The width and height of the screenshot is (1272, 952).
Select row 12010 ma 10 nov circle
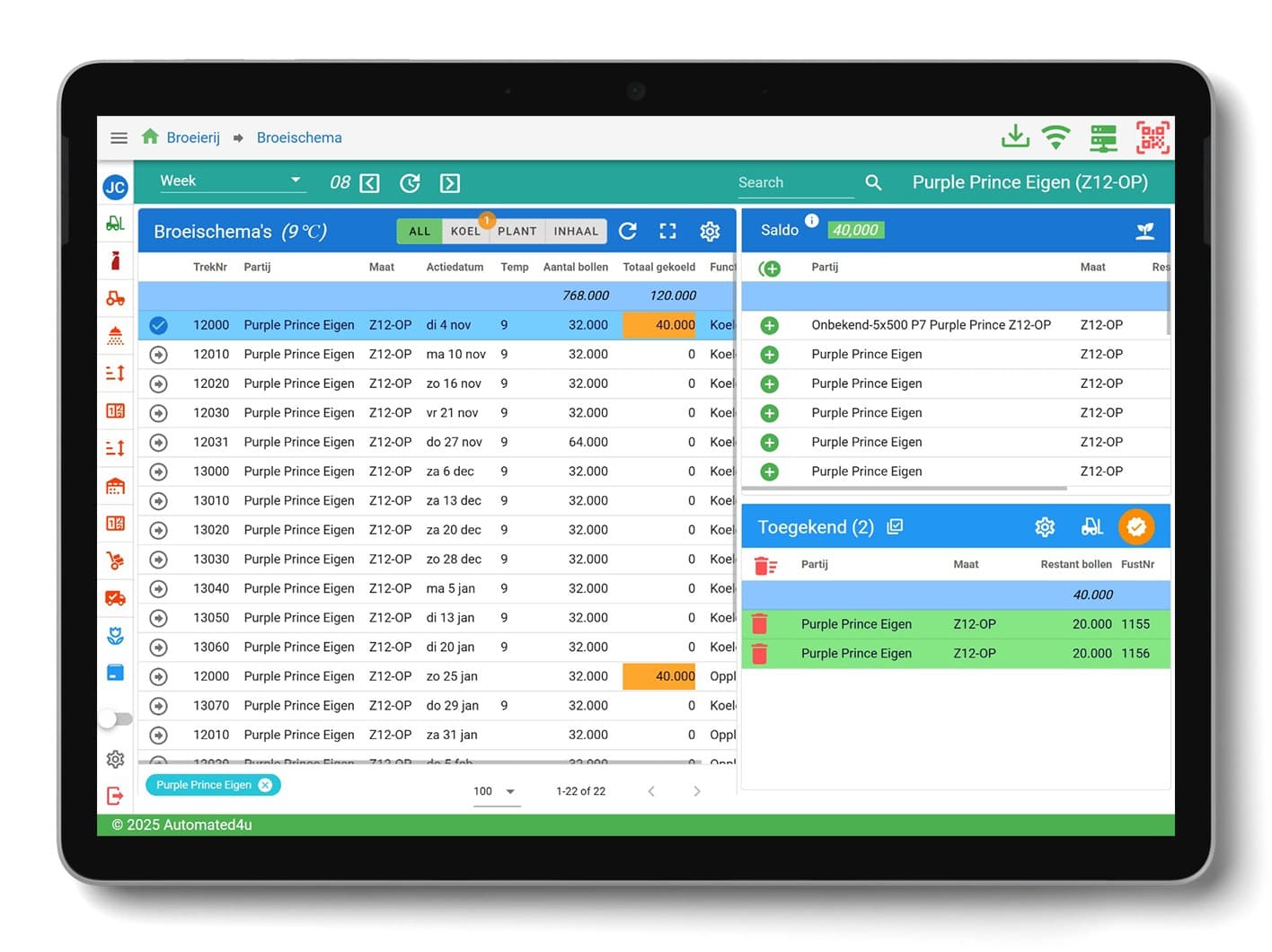click(x=158, y=355)
